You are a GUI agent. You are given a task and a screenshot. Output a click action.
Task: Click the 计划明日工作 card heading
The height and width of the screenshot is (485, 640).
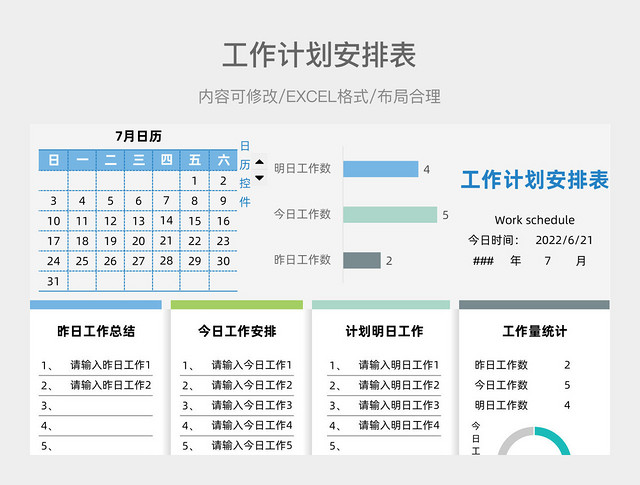[384, 331]
